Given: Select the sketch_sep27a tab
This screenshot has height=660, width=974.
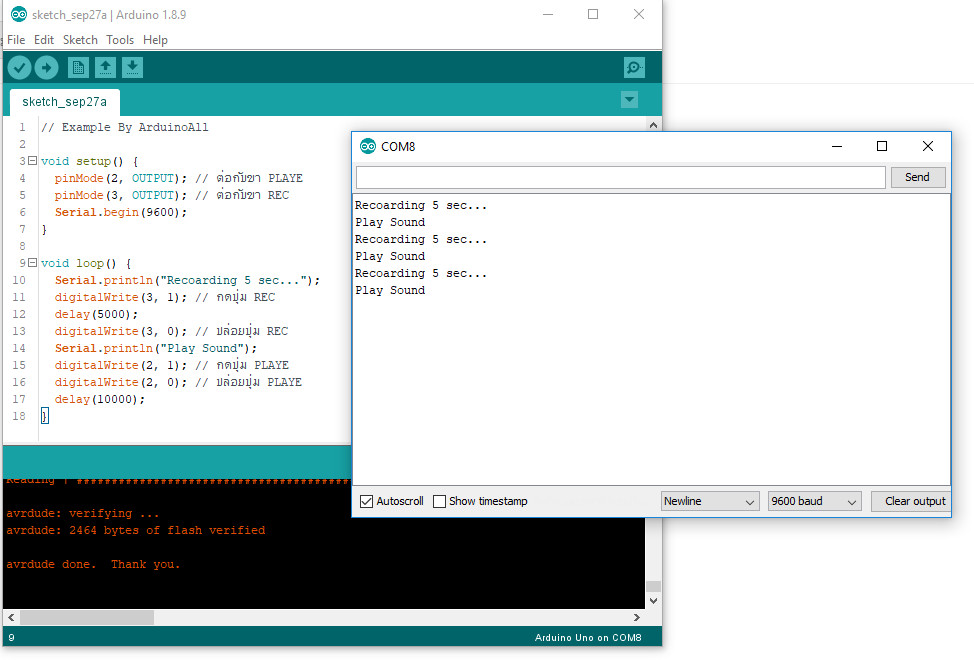Looking at the screenshot, I should click(65, 102).
